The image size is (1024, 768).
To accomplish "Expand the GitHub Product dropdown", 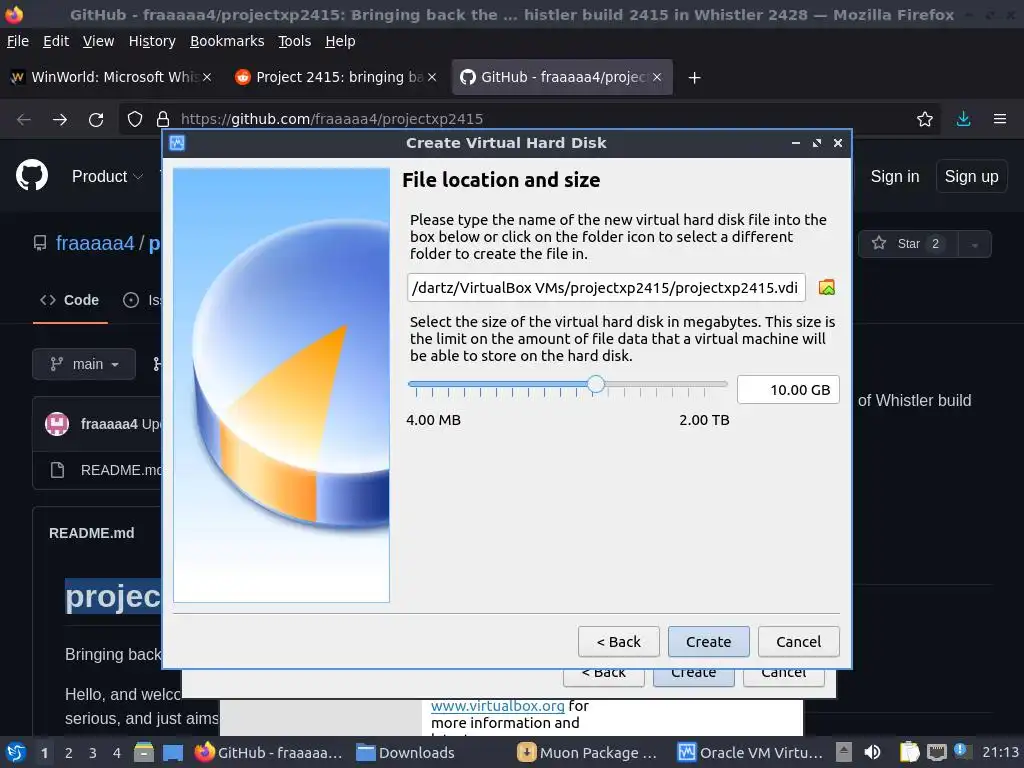I will click(107, 176).
